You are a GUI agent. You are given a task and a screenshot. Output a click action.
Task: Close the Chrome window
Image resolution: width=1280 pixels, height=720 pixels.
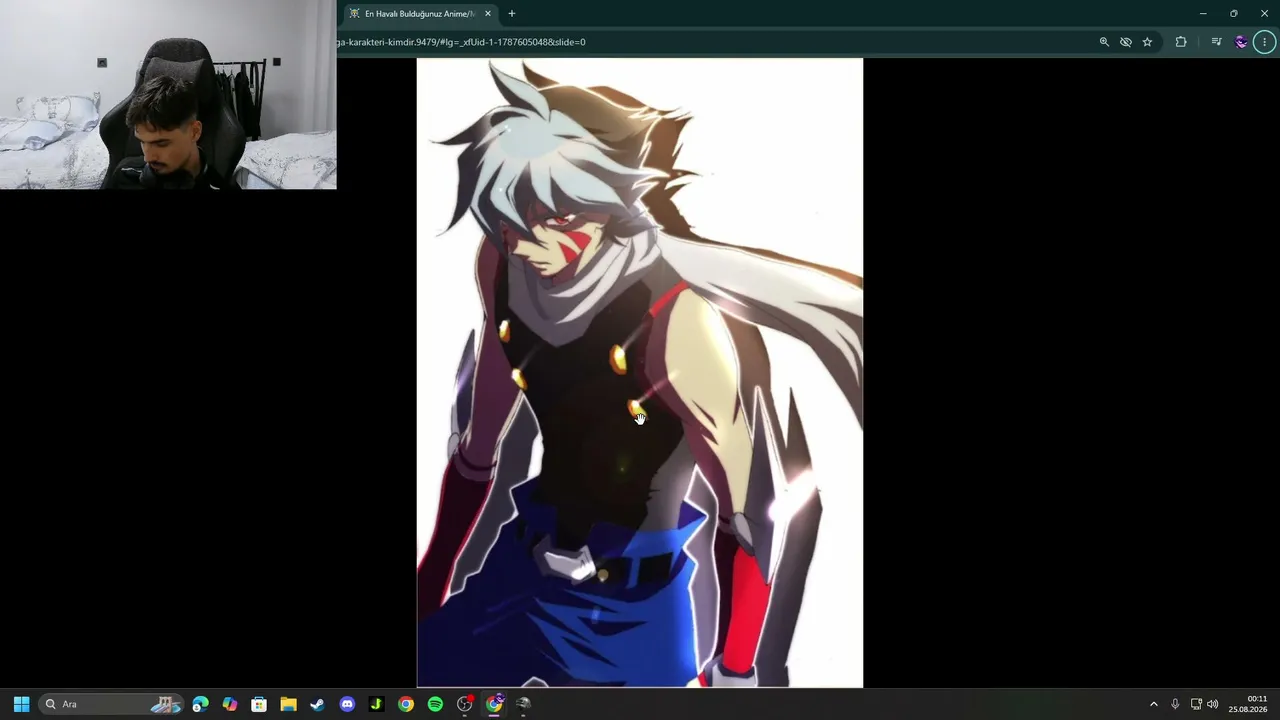point(1264,14)
